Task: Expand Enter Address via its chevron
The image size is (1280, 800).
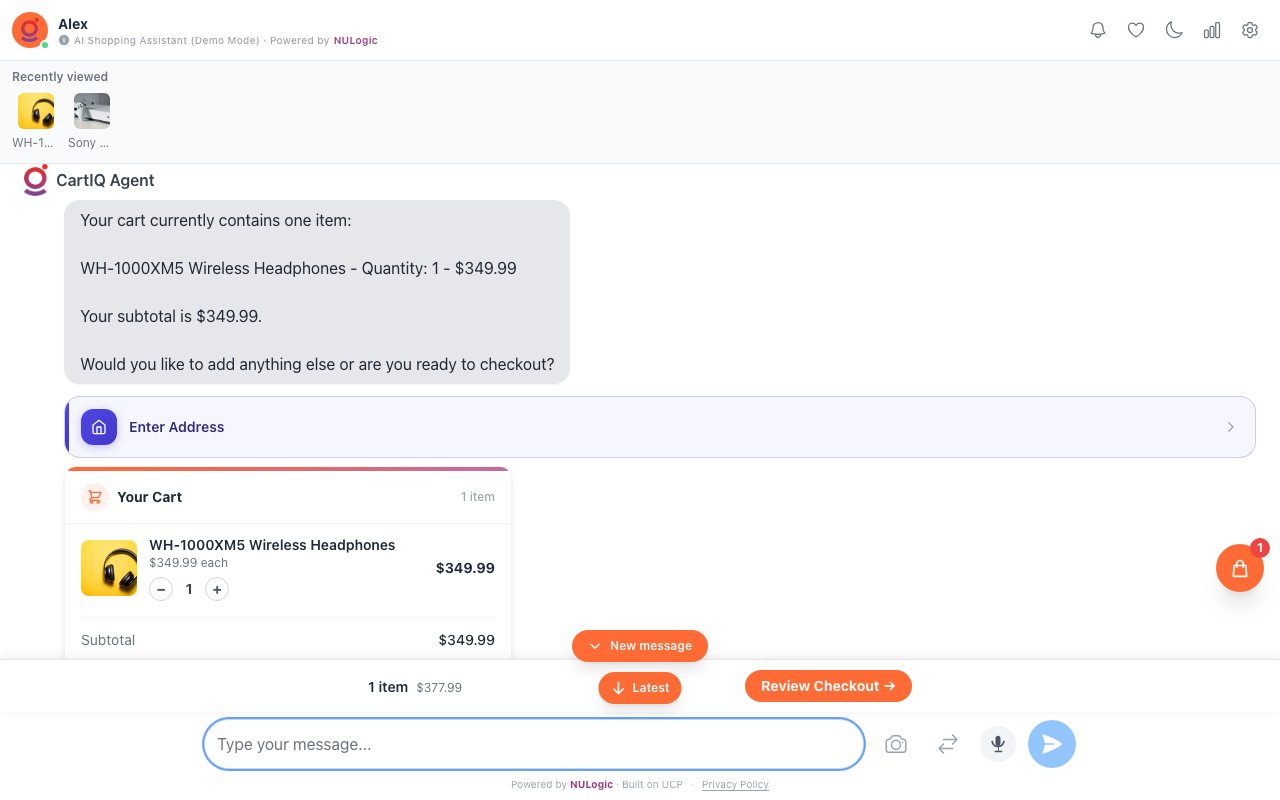Action: pyautogui.click(x=1231, y=427)
